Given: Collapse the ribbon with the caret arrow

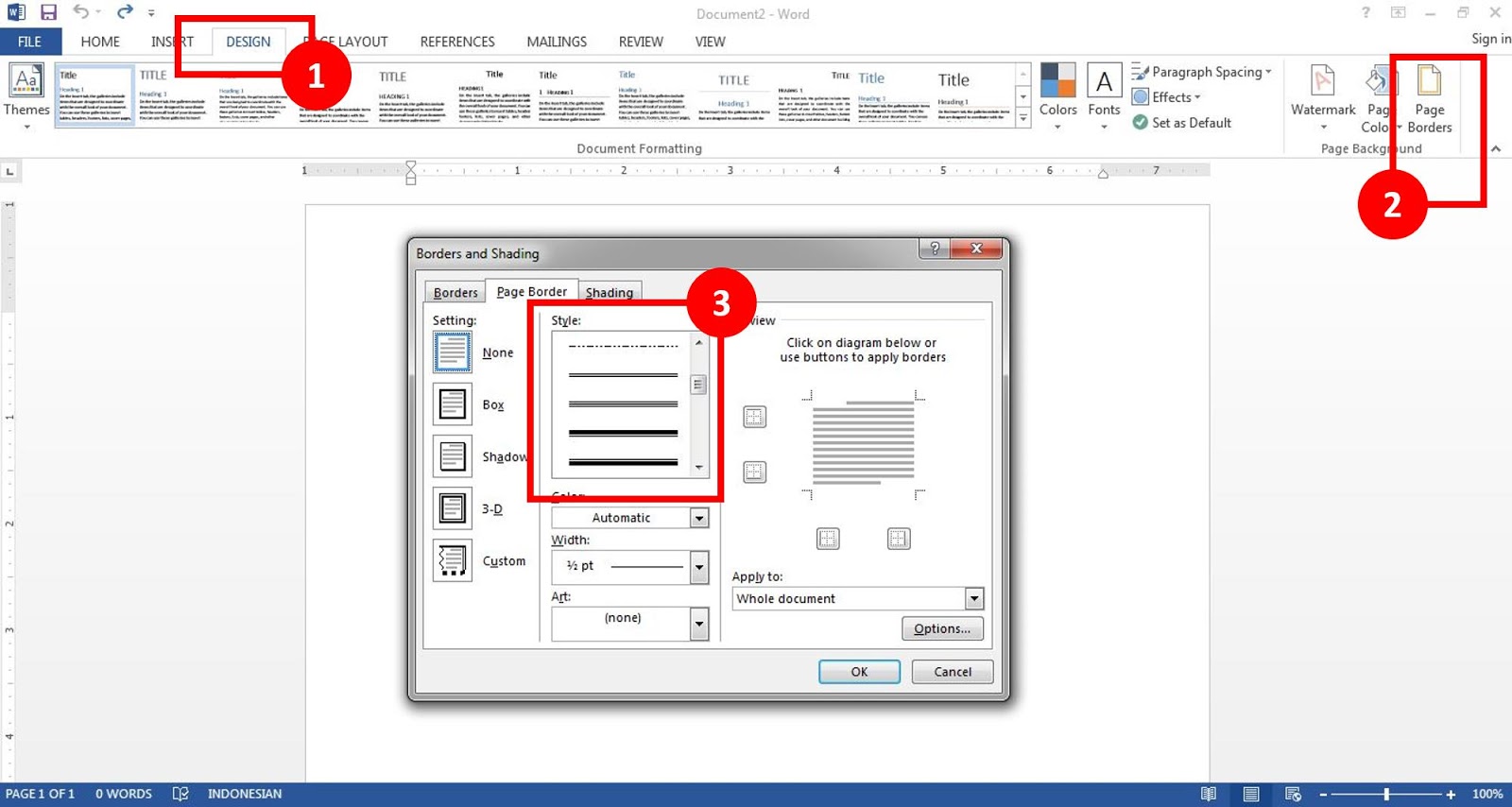Looking at the screenshot, I should pyautogui.click(x=1496, y=148).
